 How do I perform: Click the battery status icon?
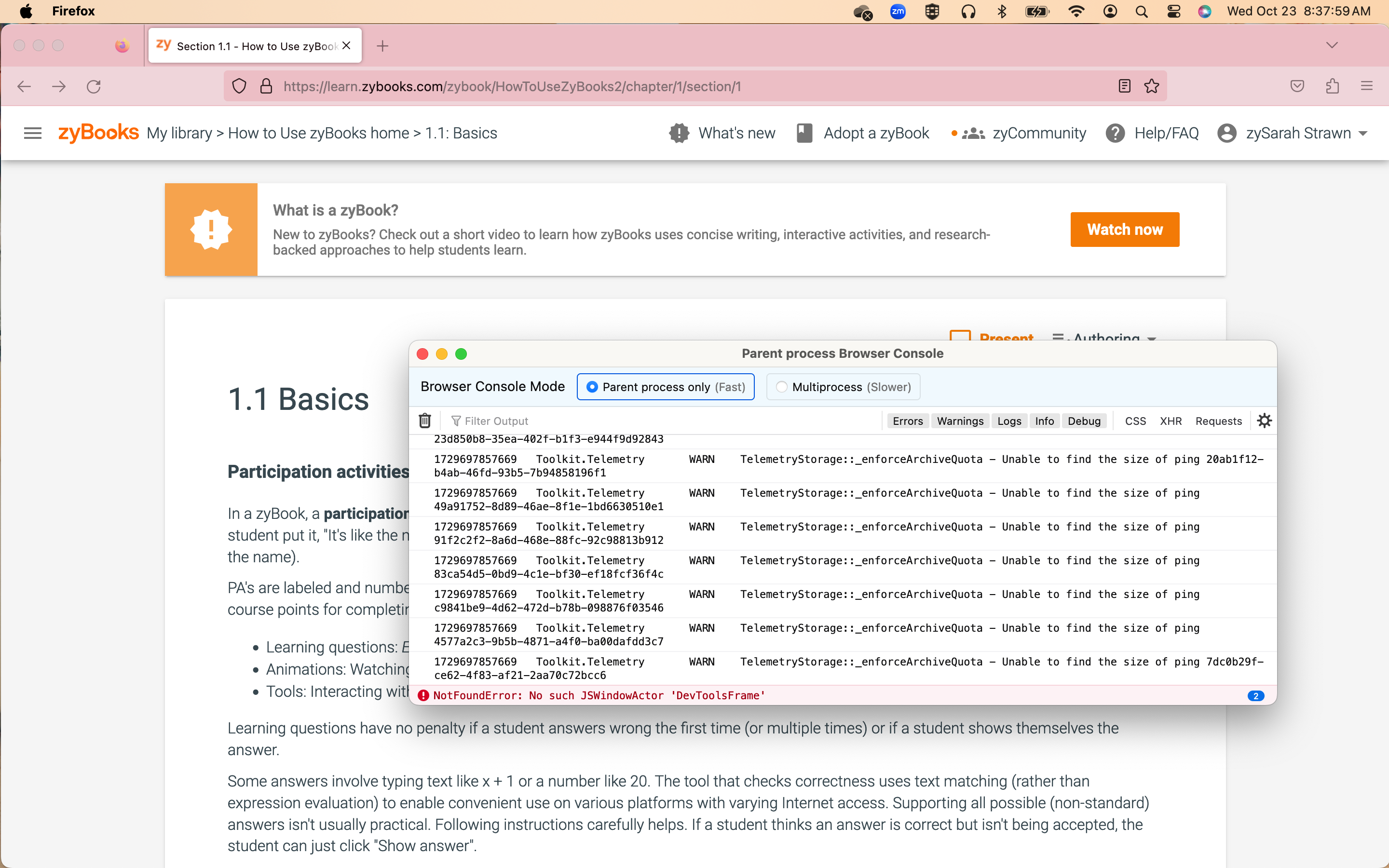coord(1037,12)
